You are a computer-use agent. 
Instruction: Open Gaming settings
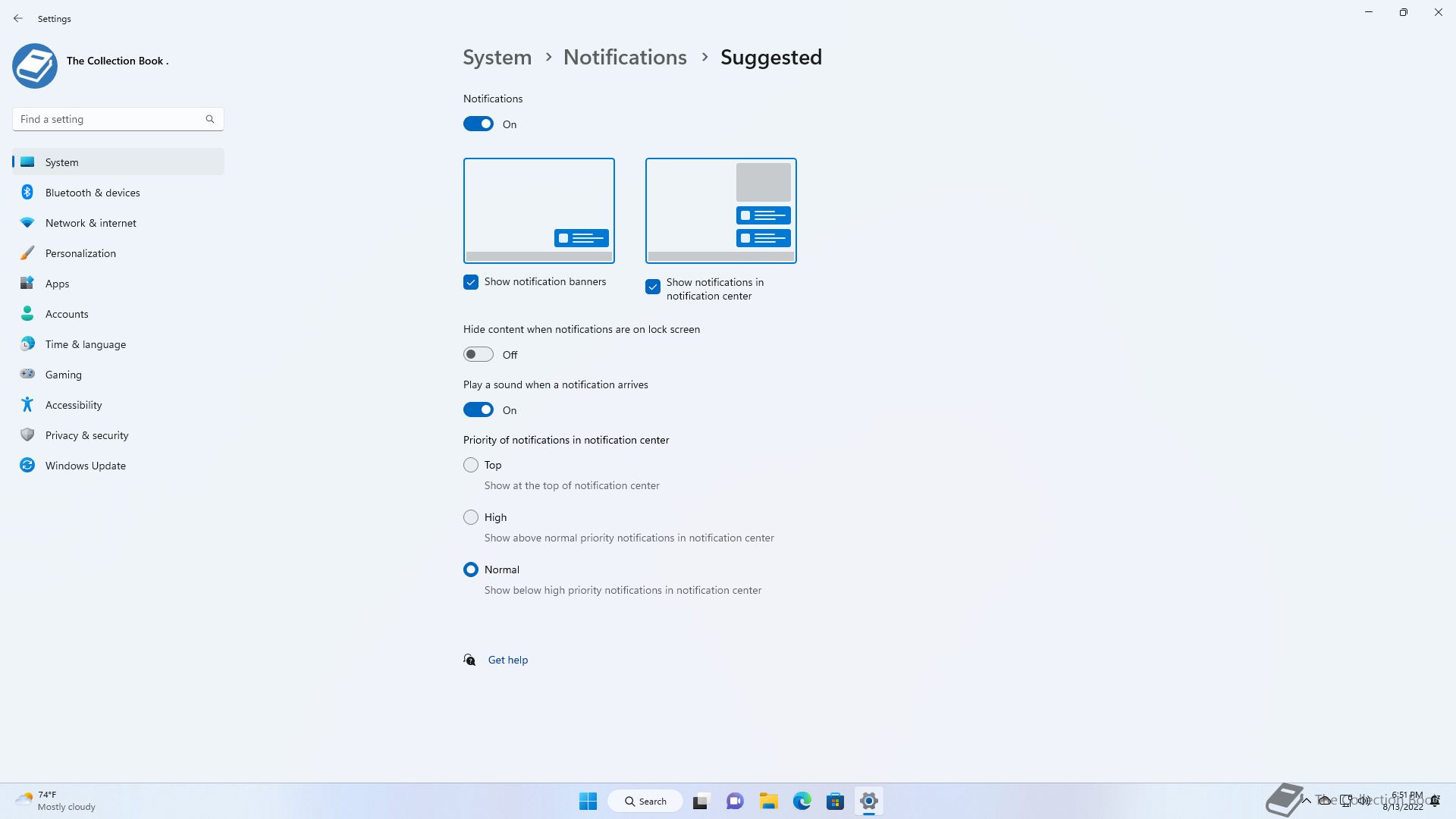63,375
